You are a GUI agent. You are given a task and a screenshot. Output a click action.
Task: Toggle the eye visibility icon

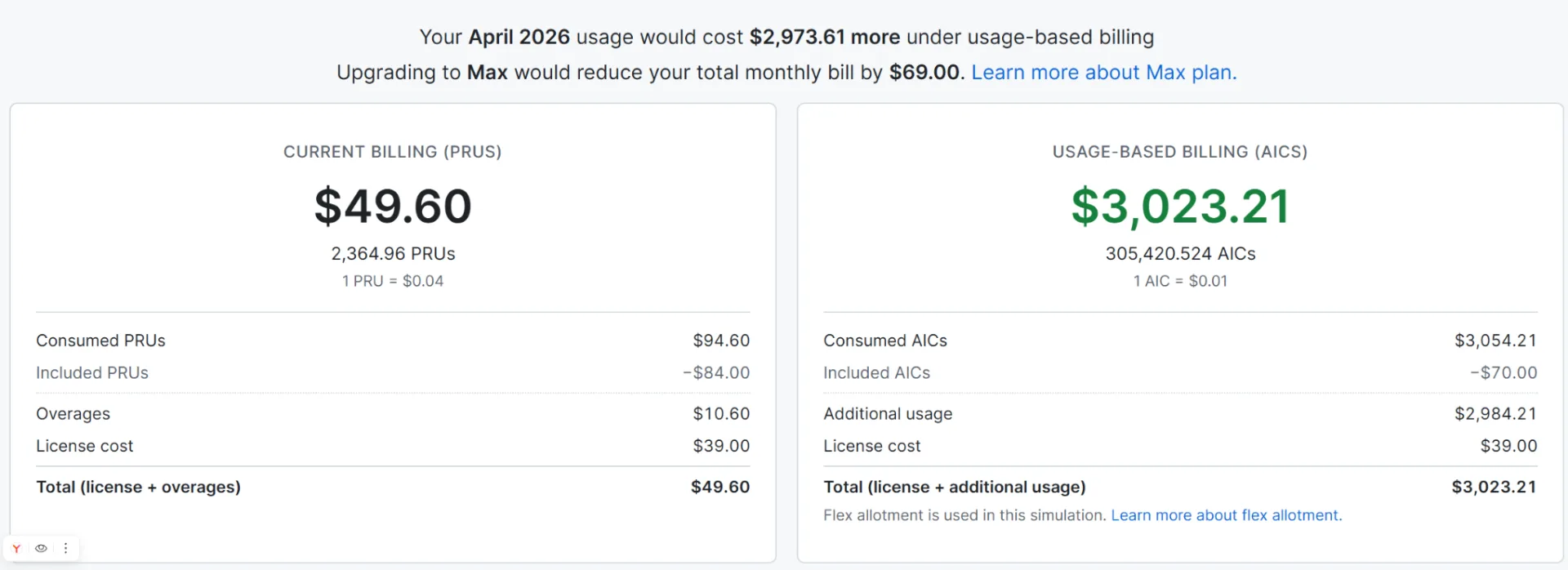point(41,549)
